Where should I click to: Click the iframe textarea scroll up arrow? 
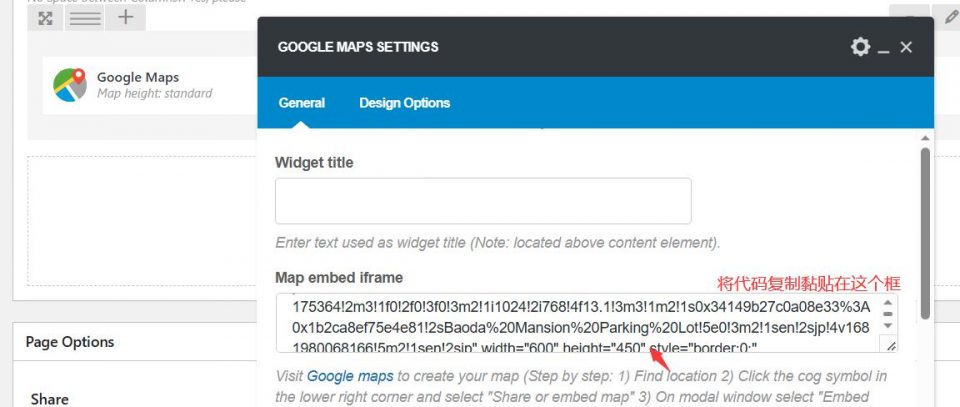click(x=888, y=302)
